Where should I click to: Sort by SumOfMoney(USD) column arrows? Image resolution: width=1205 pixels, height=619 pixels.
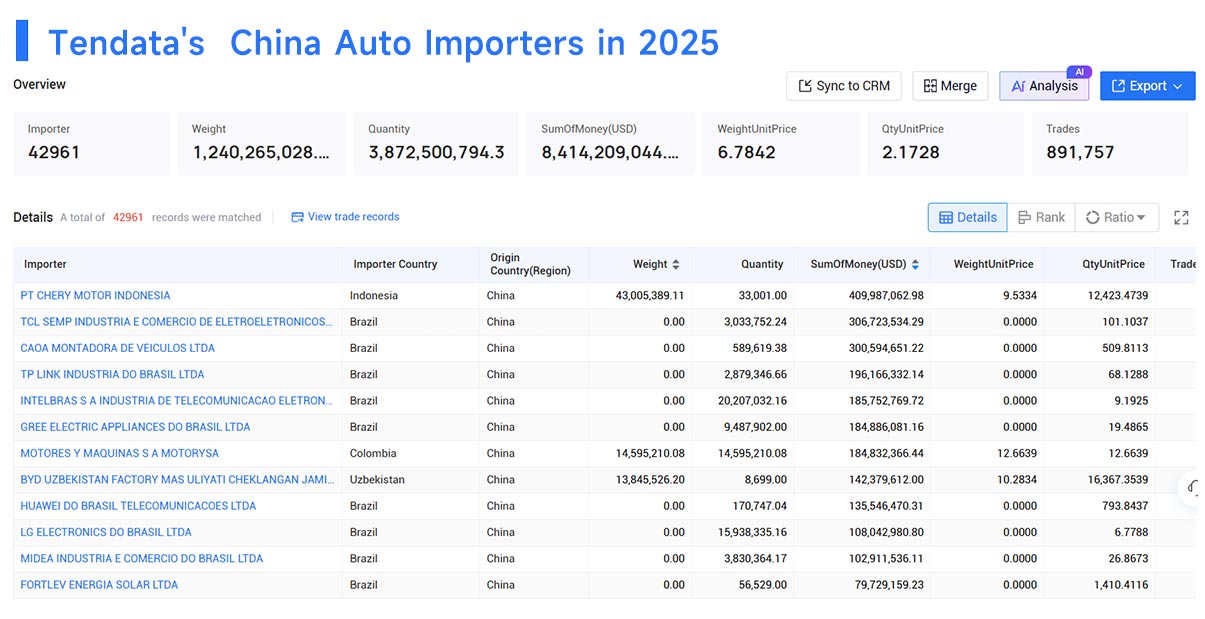(915, 264)
